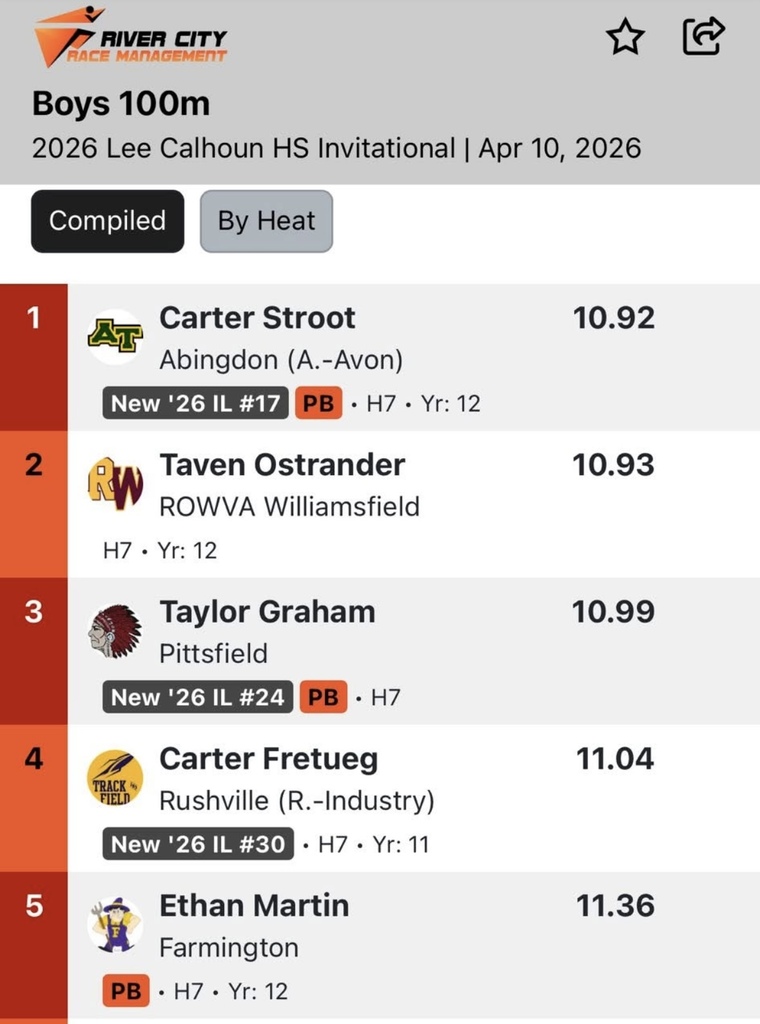Screen dimensions: 760x1024
Task: Tap the New '26 IL #17 badge
Action: 195,404
